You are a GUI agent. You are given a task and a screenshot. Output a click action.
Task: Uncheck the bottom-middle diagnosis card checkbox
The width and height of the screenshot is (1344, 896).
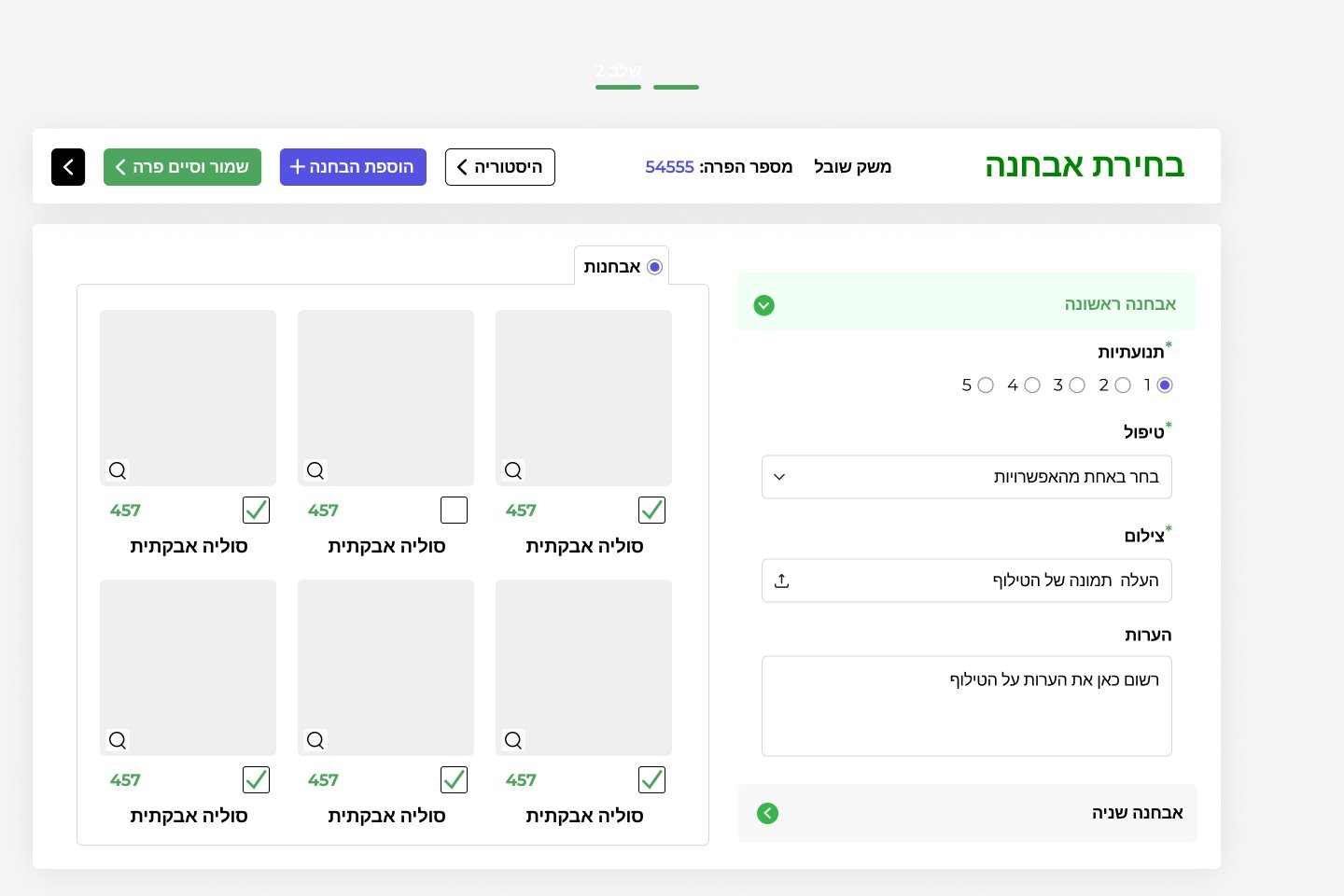pyautogui.click(x=454, y=779)
